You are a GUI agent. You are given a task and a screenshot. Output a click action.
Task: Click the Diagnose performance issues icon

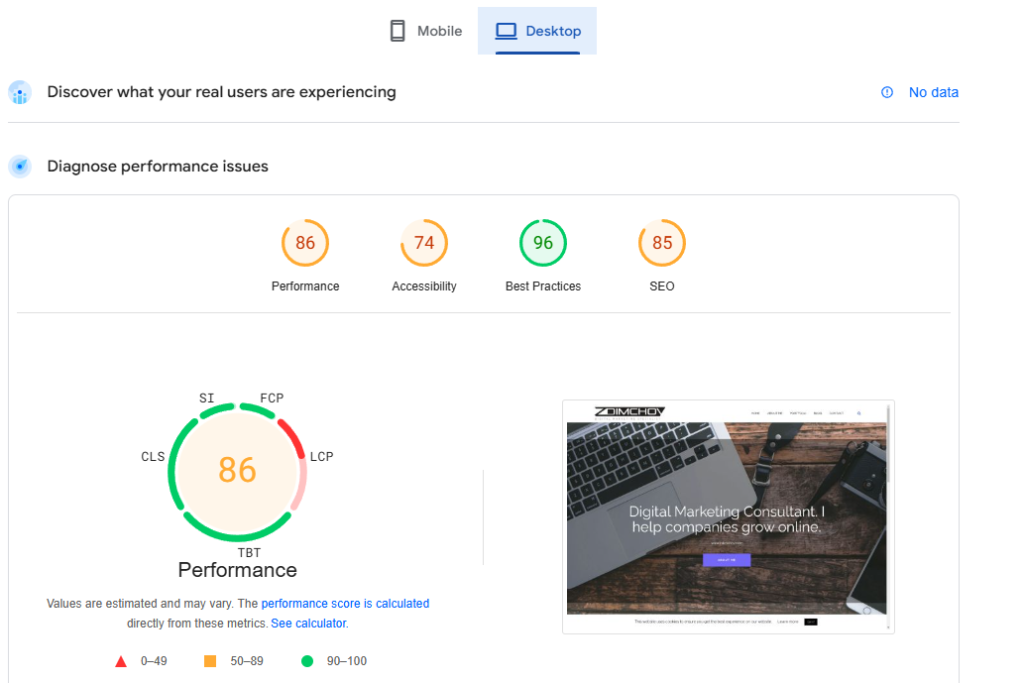(x=20, y=166)
